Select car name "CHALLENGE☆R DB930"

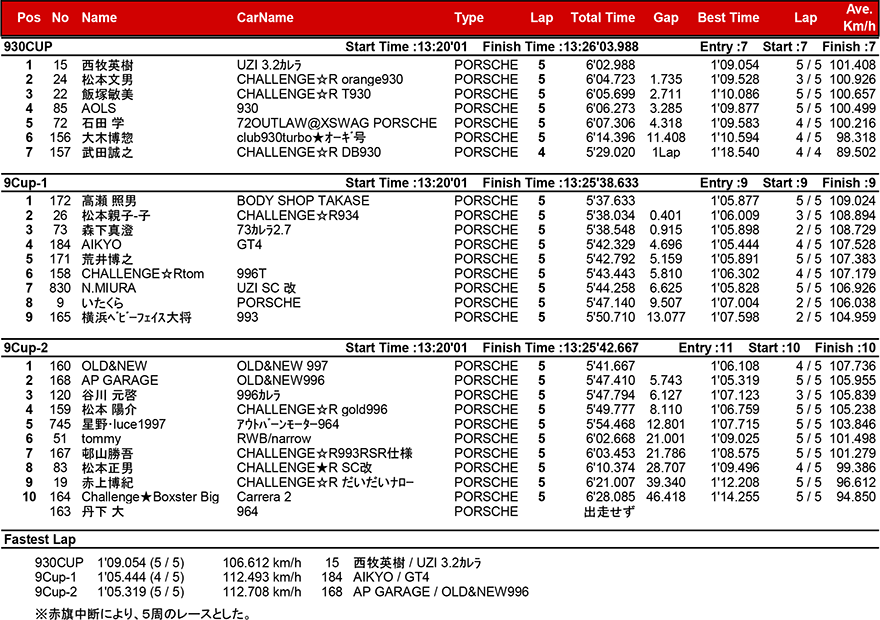[x=309, y=153]
